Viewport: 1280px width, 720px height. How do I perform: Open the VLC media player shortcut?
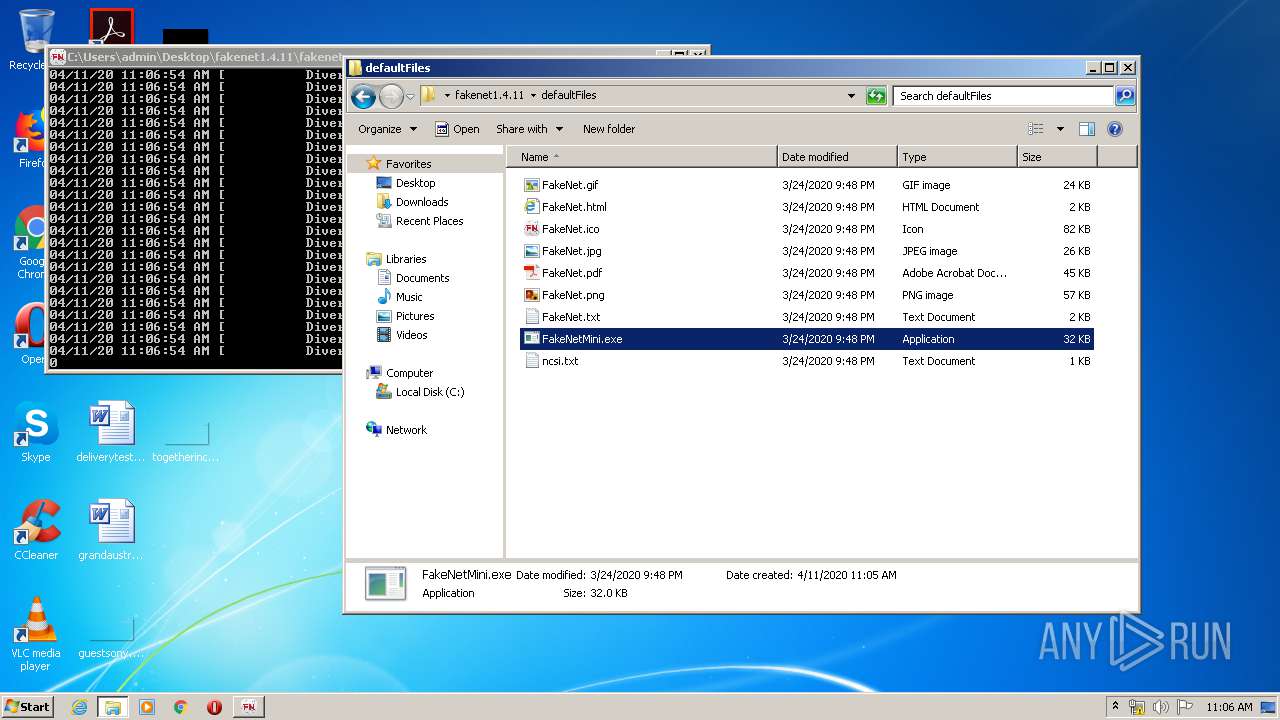click(36, 634)
